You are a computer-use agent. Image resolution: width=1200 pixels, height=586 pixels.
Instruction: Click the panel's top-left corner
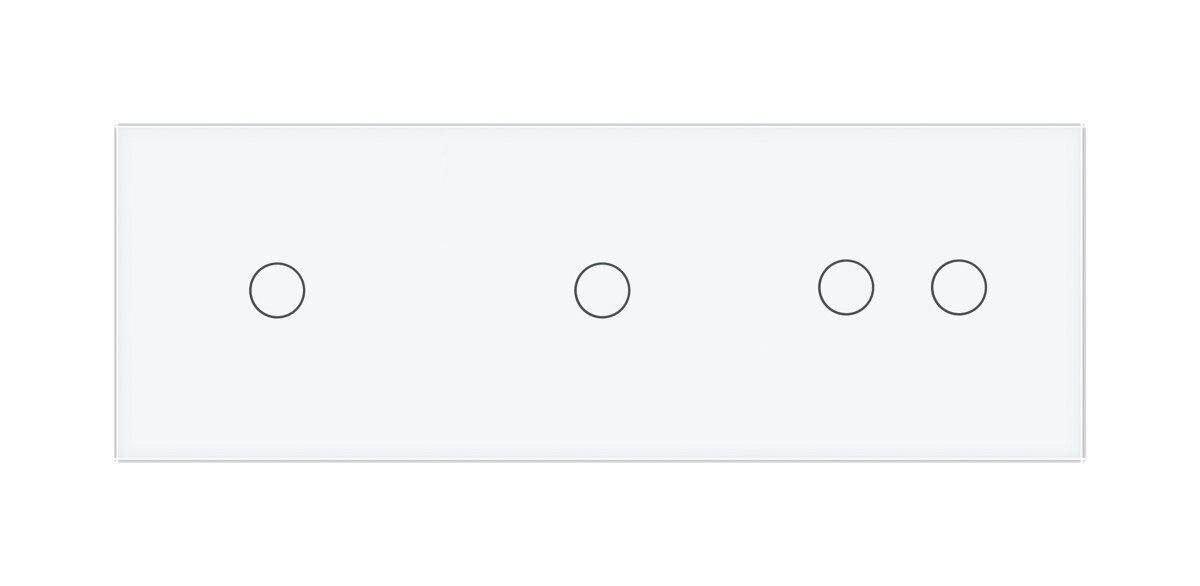click(119, 128)
